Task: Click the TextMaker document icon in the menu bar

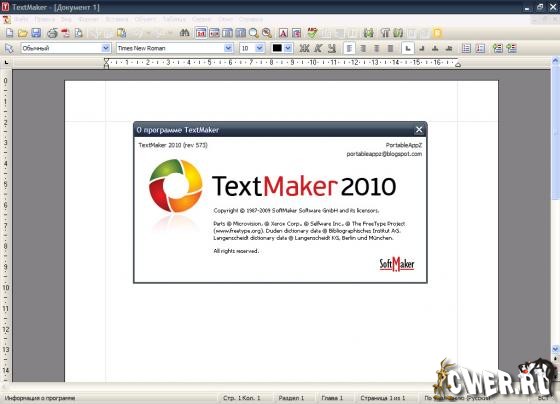Action: click(x=6, y=20)
